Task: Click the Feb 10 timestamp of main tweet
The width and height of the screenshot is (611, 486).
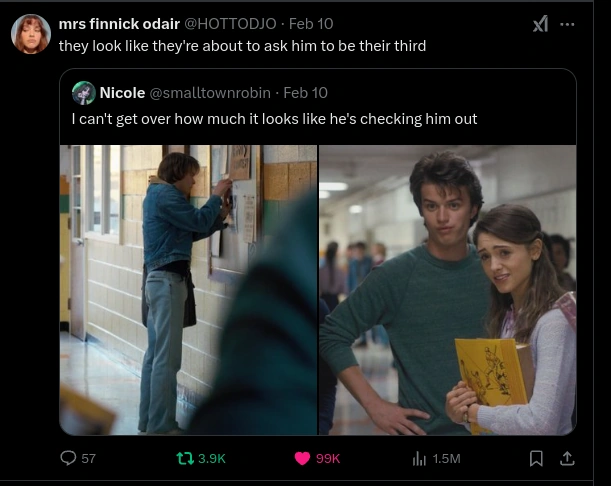Action: [x=311, y=24]
